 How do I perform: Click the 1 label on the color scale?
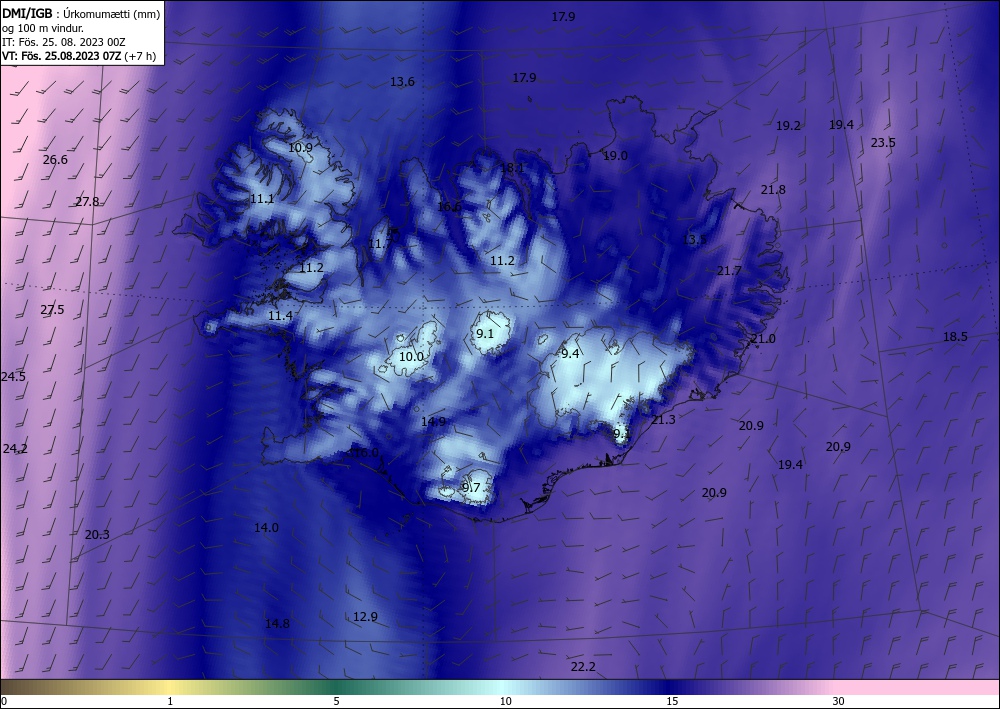tap(170, 701)
